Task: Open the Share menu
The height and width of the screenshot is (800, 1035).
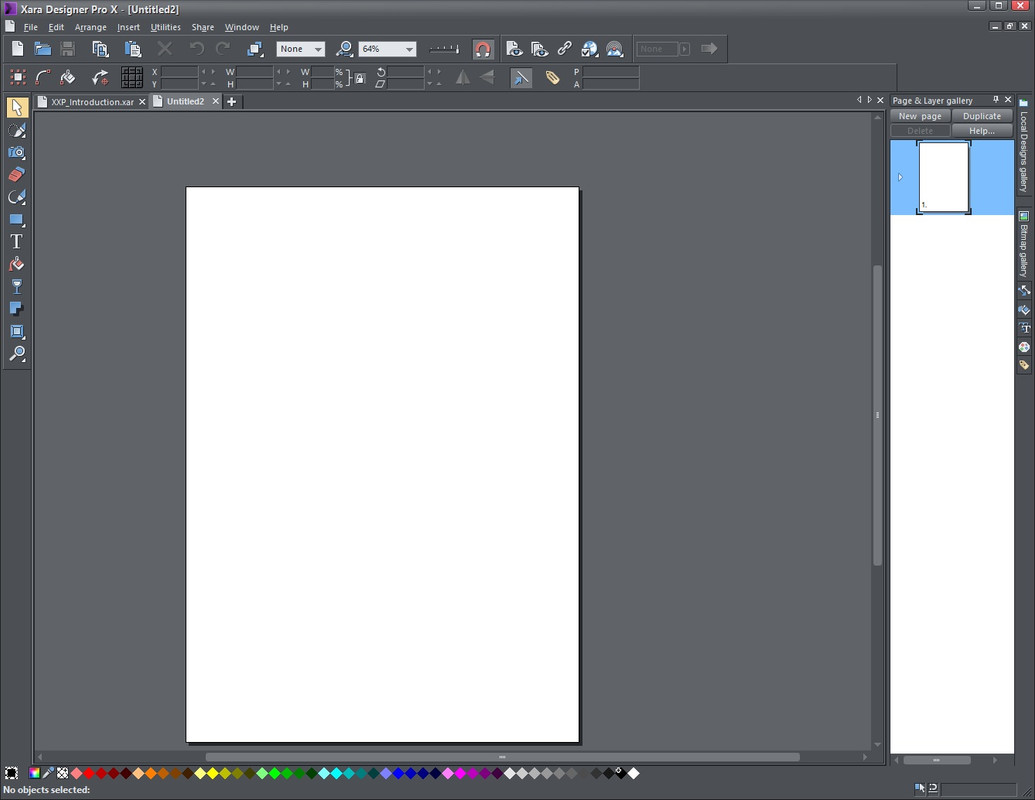Action: pos(203,27)
